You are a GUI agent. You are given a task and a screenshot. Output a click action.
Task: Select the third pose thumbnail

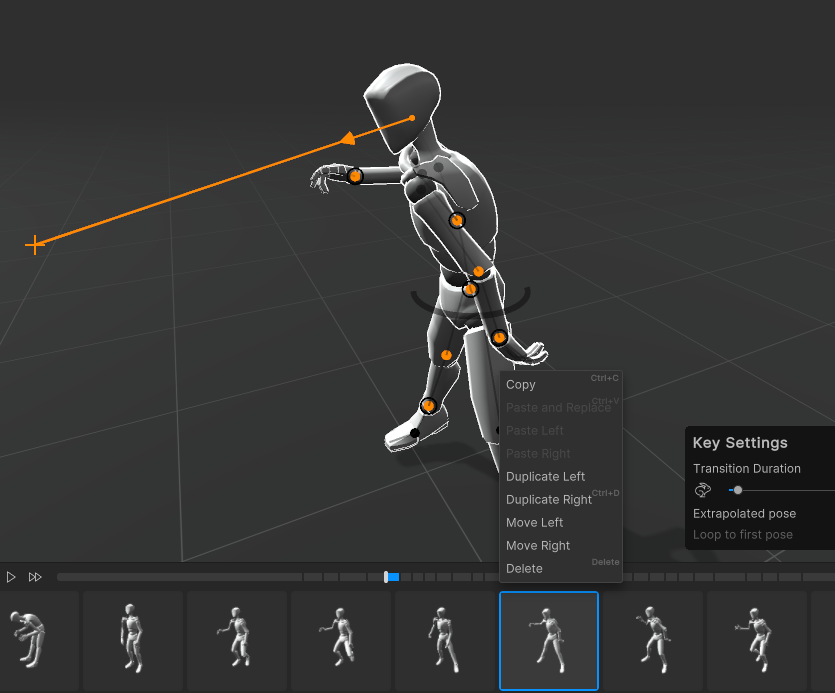237,641
